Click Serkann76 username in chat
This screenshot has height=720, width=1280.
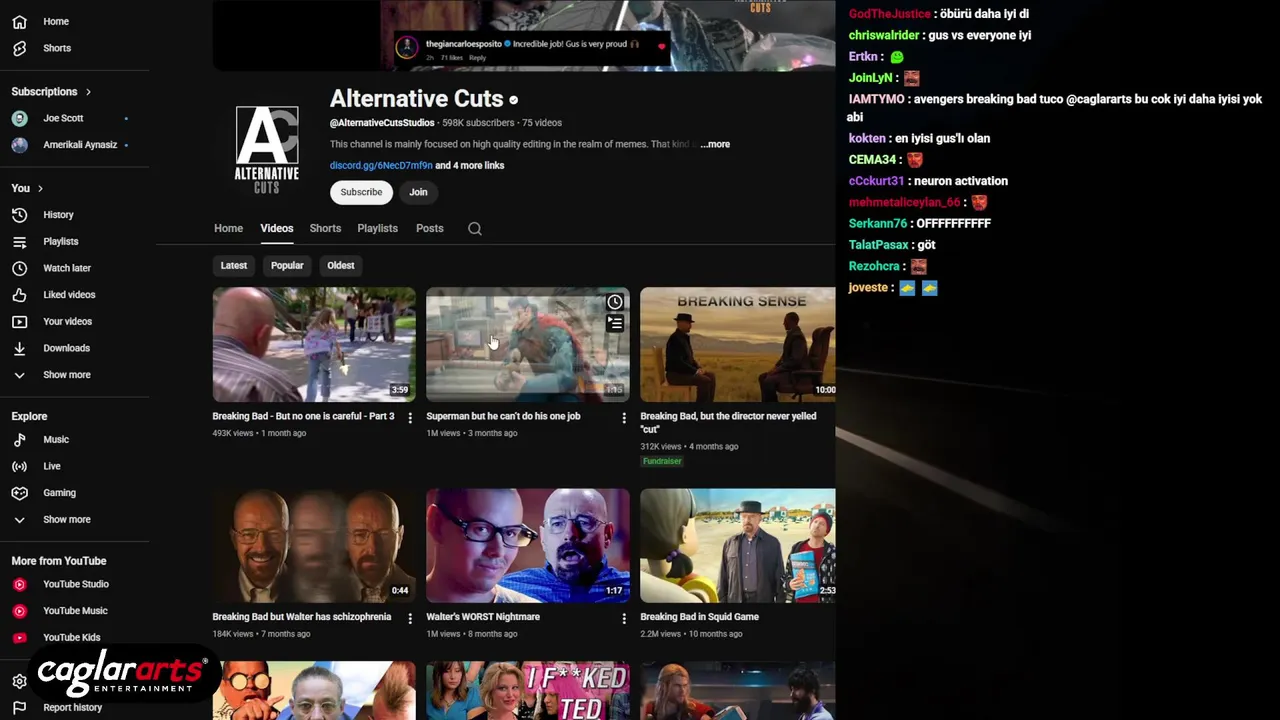[878, 224]
